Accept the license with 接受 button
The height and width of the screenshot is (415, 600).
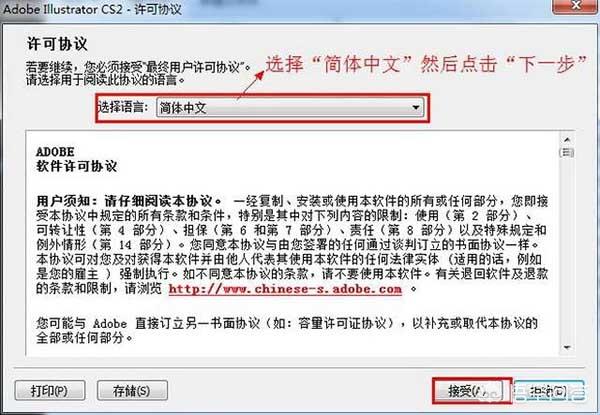click(x=472, y=391)
